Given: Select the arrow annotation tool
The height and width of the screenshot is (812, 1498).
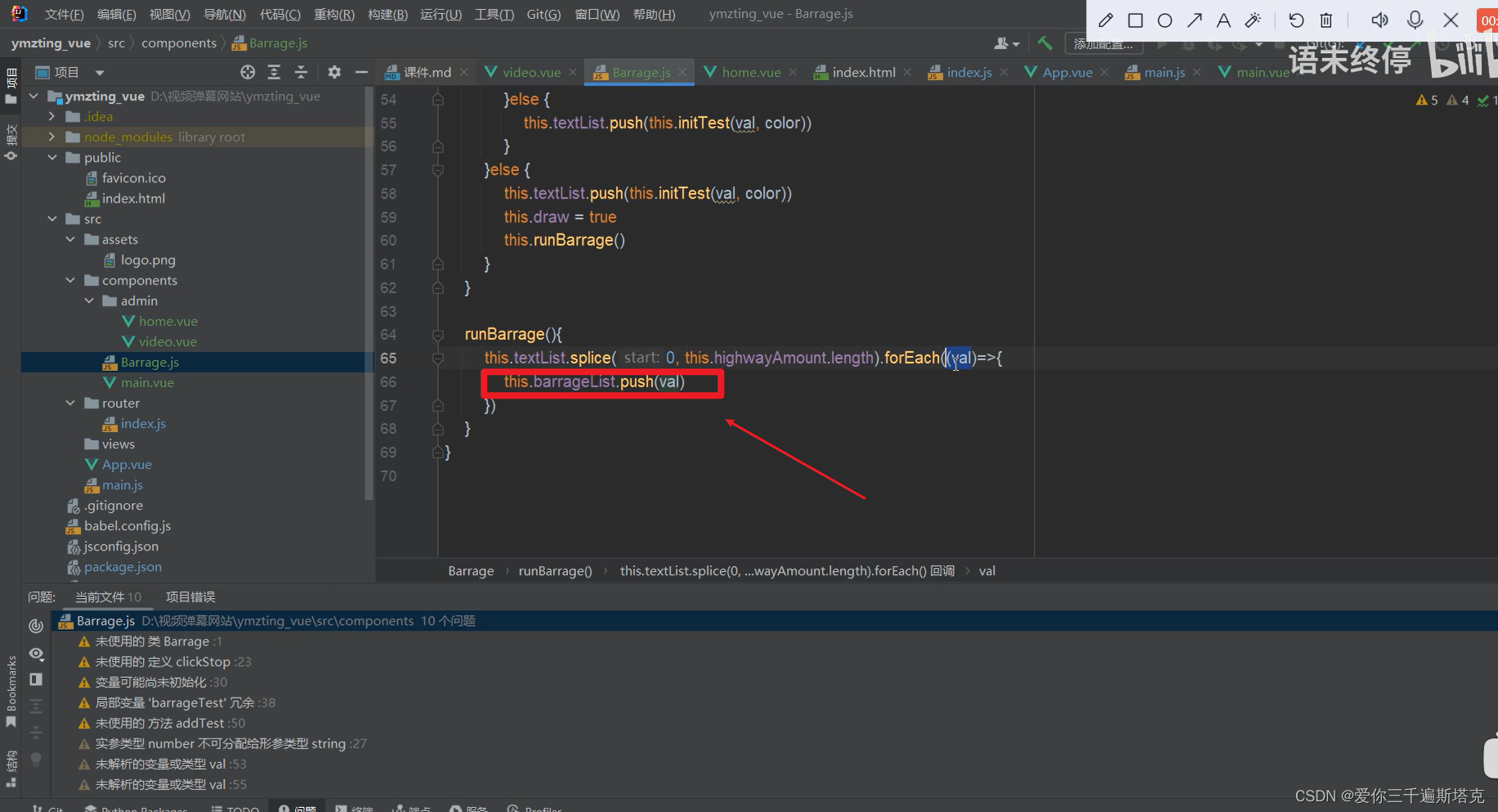Looking at the screenshot, I should point(1194,20).
